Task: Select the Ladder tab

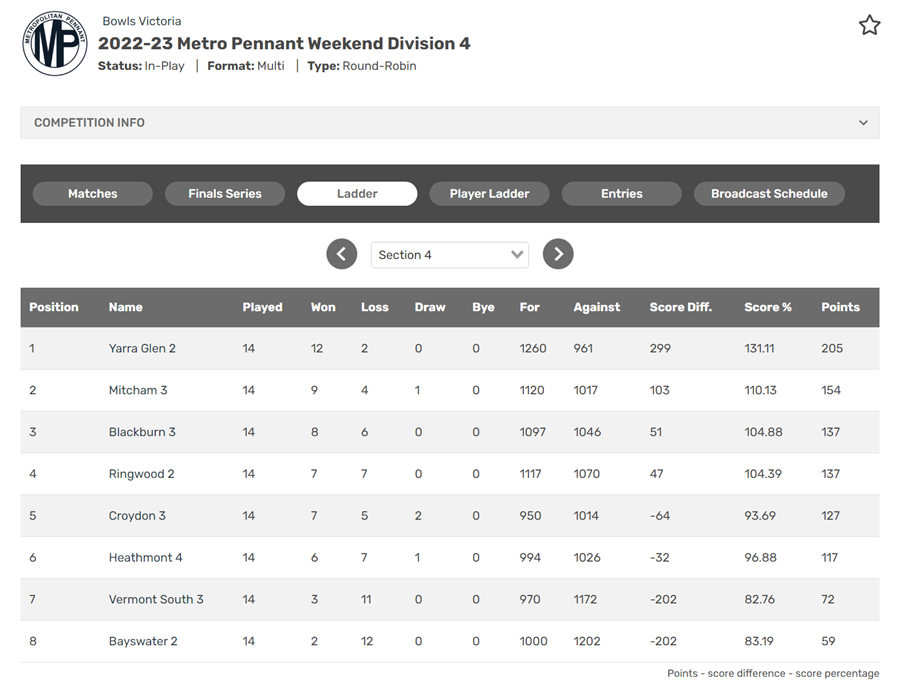Action: coord(357,194)
